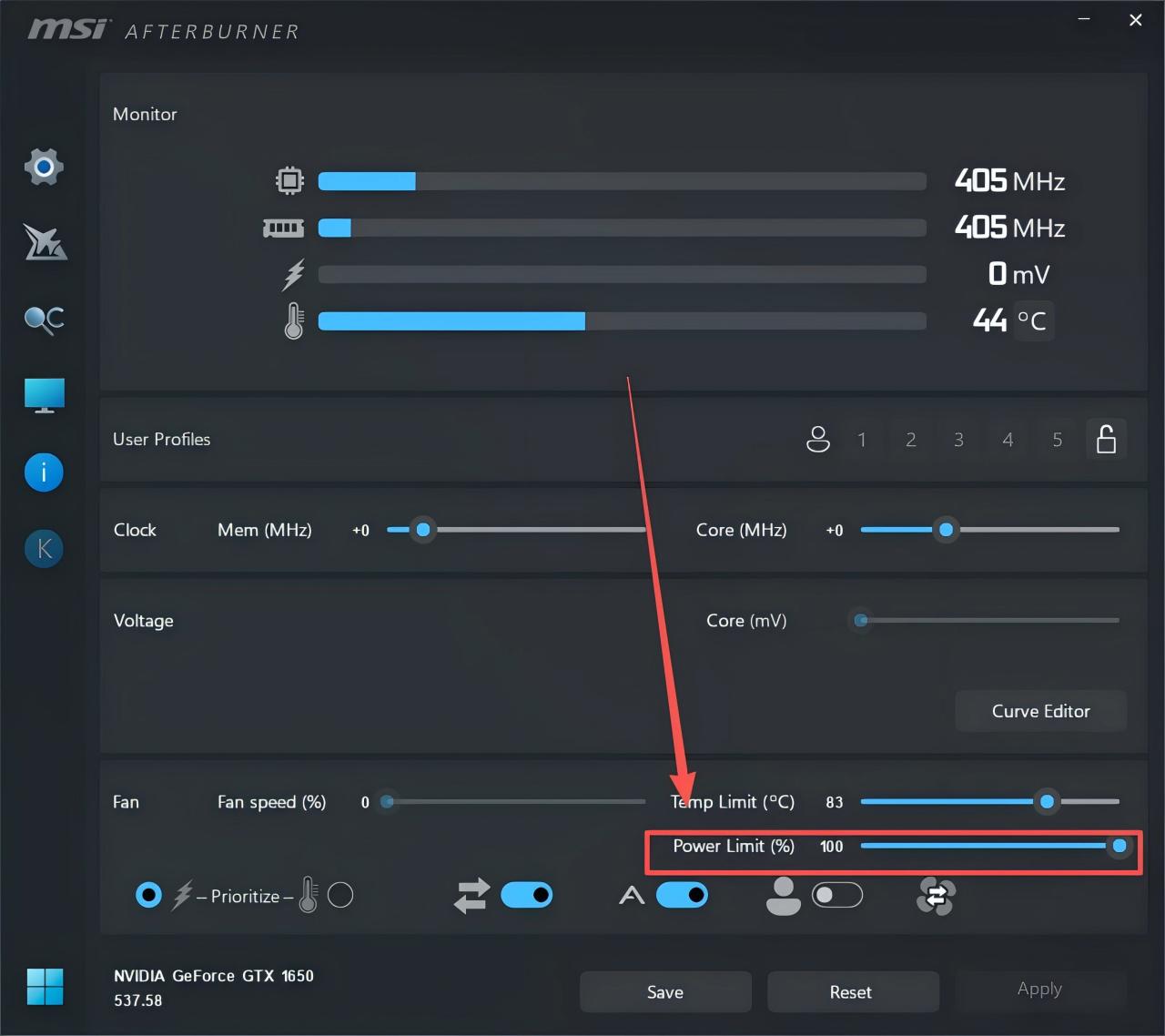Screen dimensions: 1165x1036
Task: Select the power priority radio button
Action: [x=148, y=896]
